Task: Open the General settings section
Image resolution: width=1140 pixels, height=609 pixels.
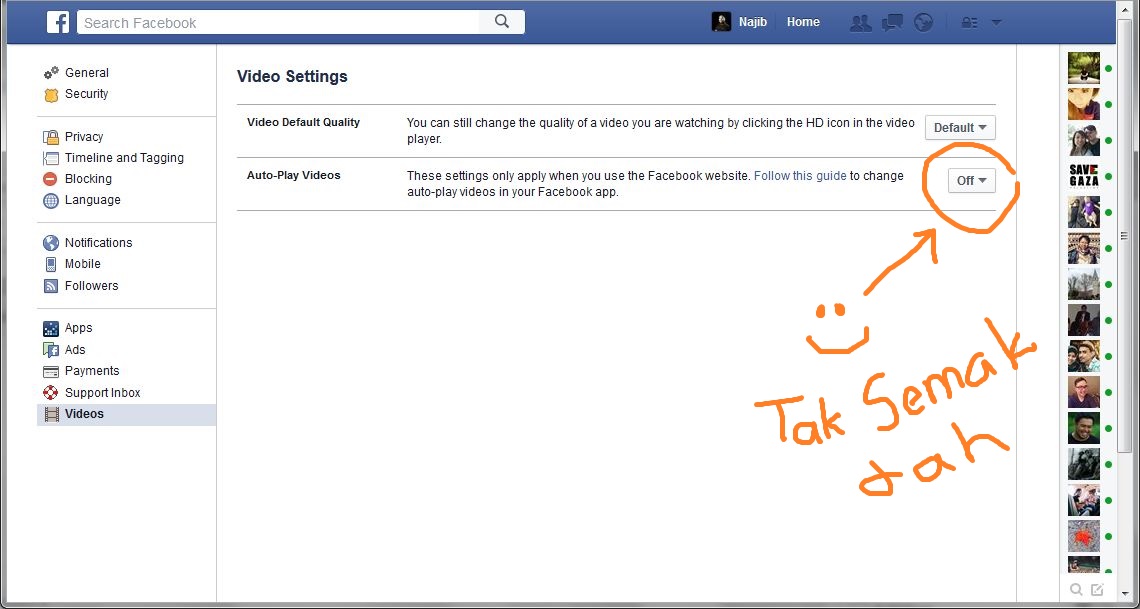Action: click(x=86, y=73)
